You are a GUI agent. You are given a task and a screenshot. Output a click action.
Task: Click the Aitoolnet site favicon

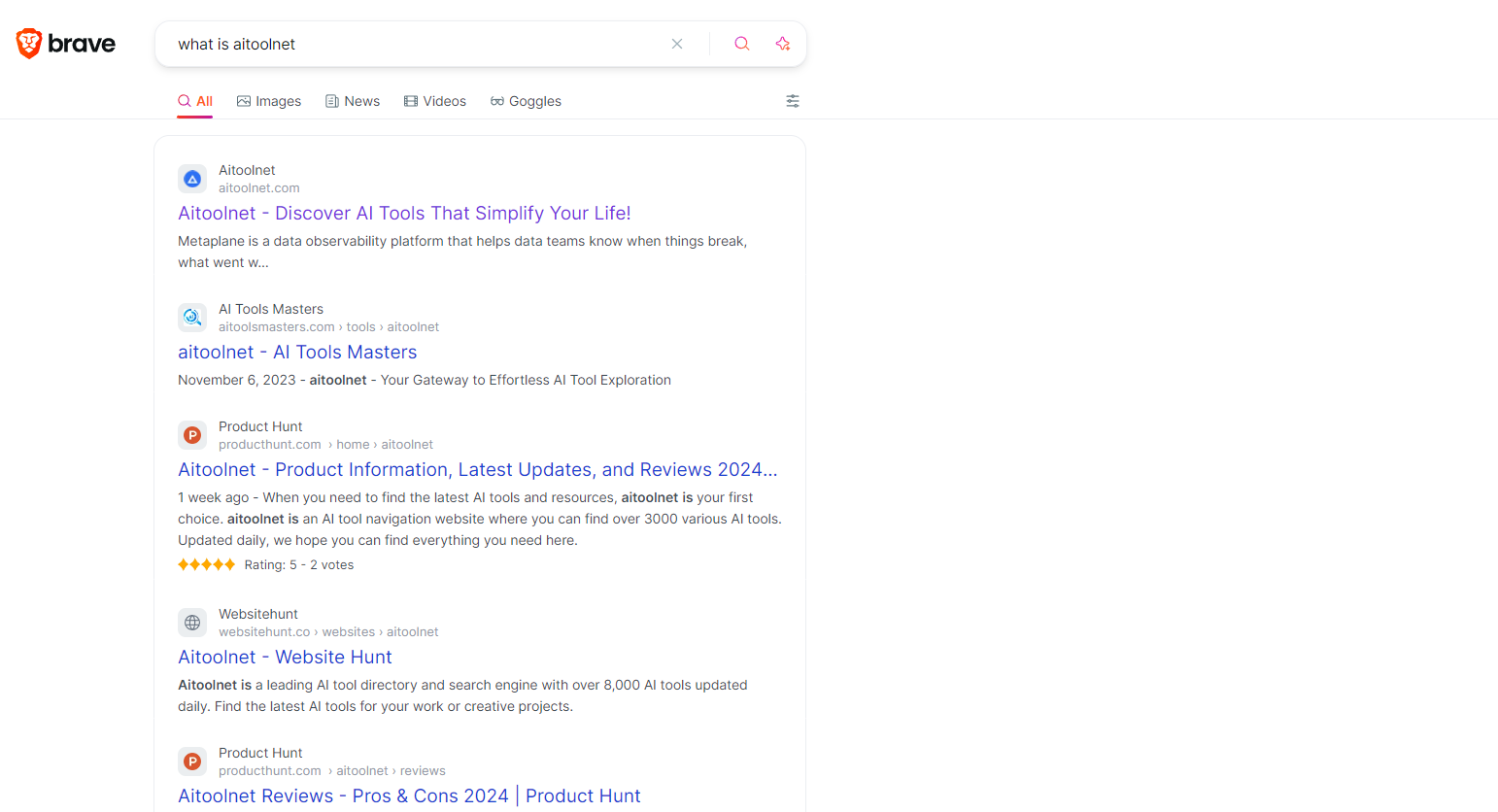191,179
